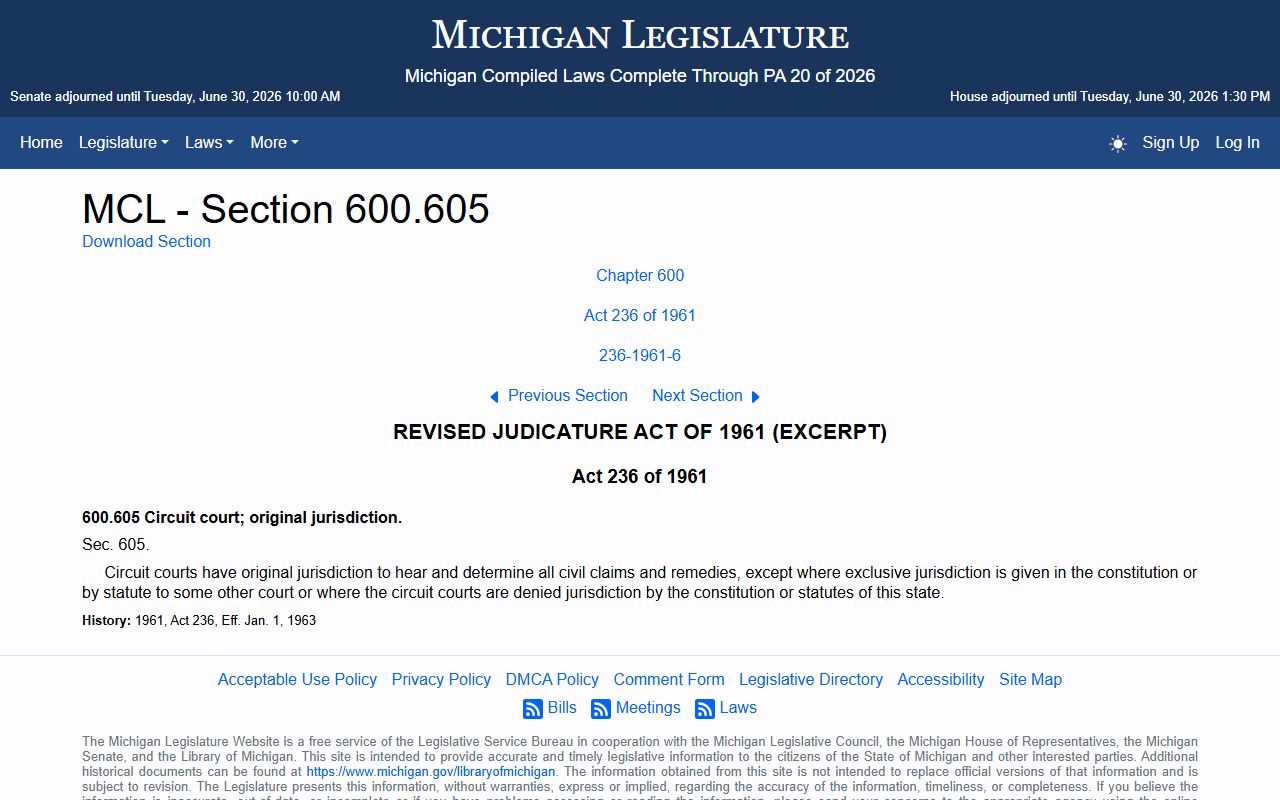
Task: Click the Next Section right arrow icon
Action: pyautogui.click(x=756, y=397)
